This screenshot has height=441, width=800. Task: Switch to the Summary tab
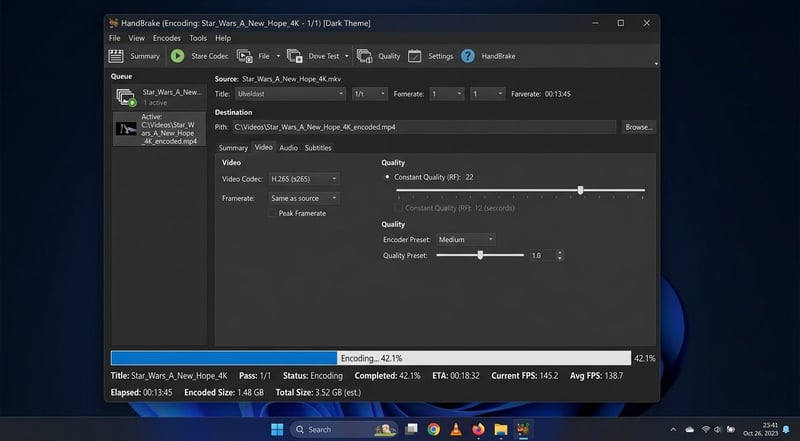pos(233,148)
